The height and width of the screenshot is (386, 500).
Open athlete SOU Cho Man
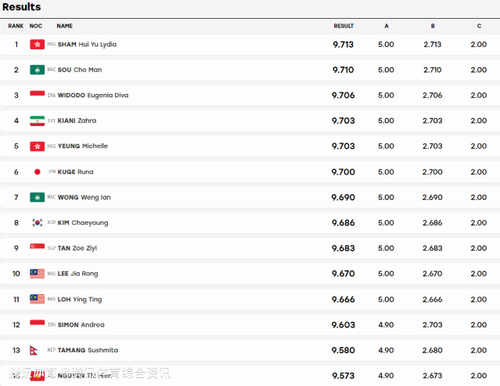point(80,70)
